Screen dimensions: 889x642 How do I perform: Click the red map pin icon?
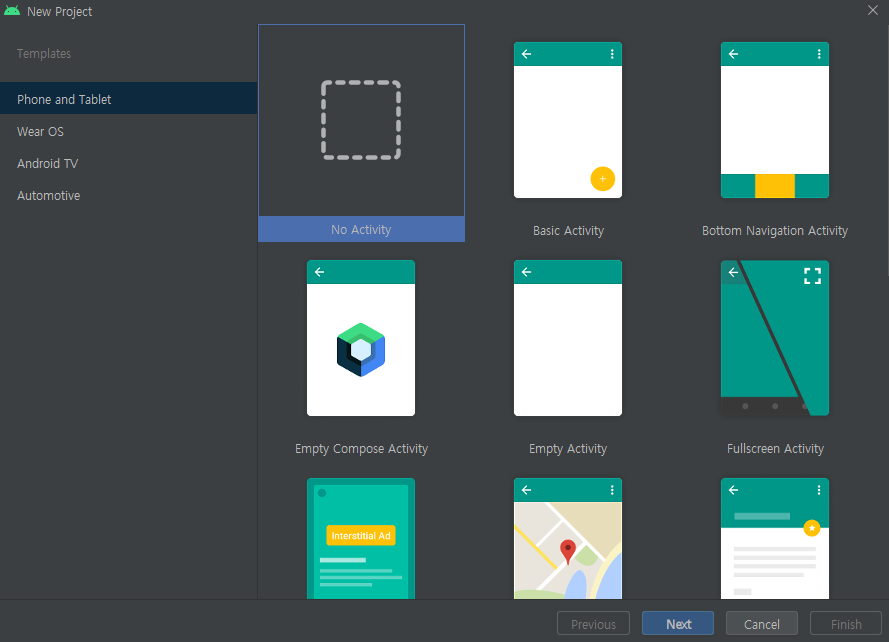568,552
